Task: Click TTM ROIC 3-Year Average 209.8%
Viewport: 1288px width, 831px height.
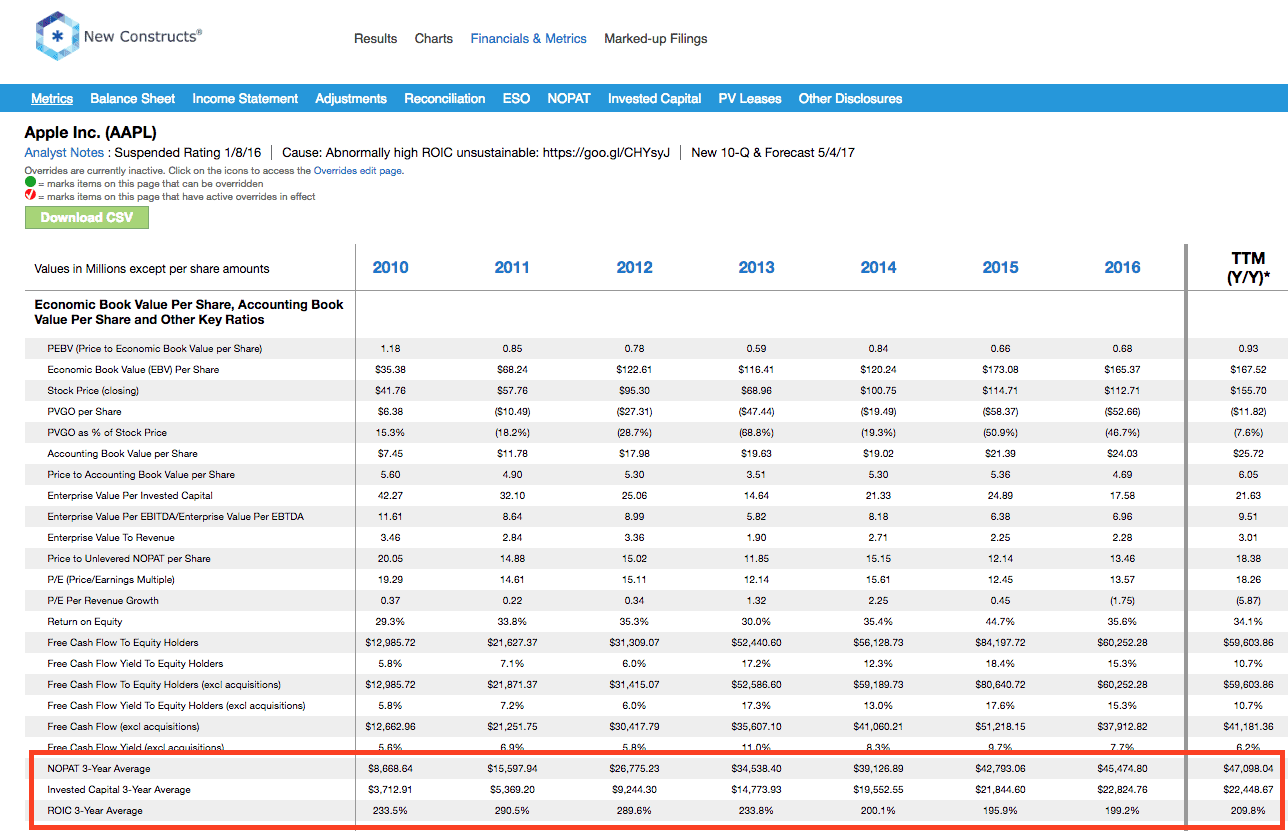Action: tap(1247, 811)
